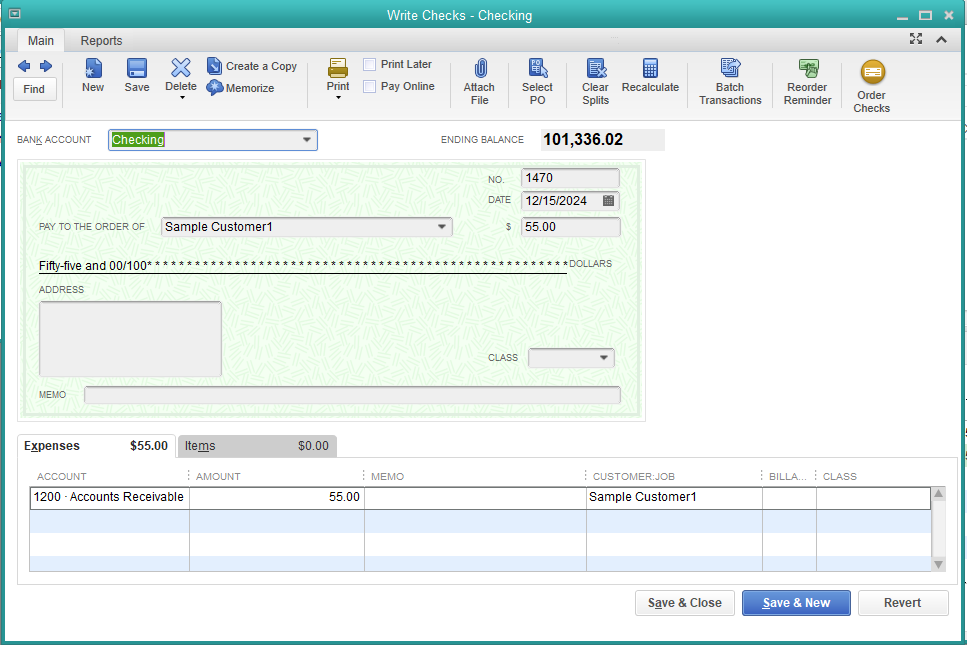Open the date calendar picker
967x645 pixels.
click(608, 200)
